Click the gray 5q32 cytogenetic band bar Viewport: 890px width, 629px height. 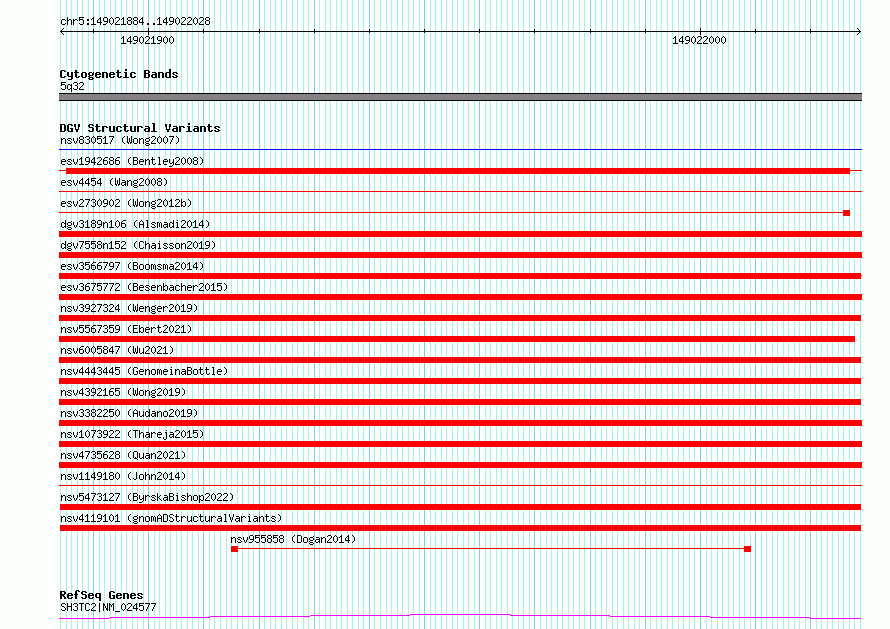click(x=460, y=97)
